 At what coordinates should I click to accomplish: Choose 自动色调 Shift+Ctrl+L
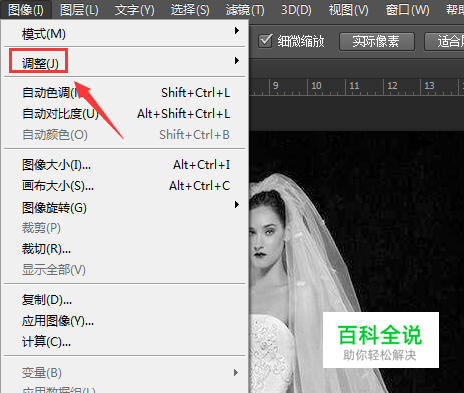coord(125,93)
